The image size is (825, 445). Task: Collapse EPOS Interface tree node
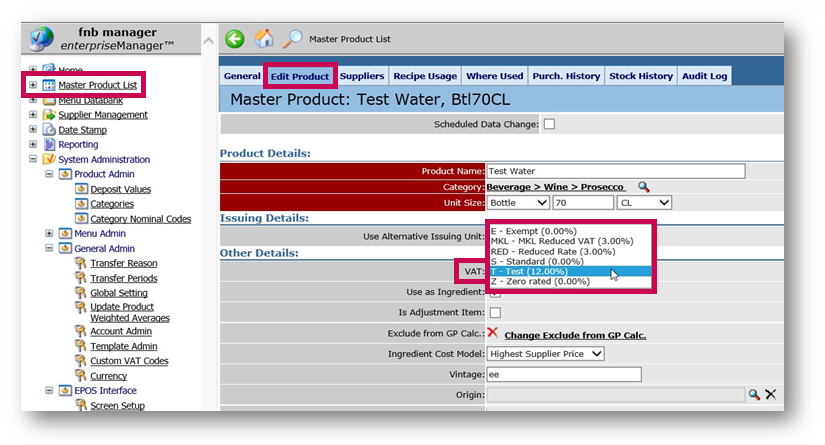(49, 390)
